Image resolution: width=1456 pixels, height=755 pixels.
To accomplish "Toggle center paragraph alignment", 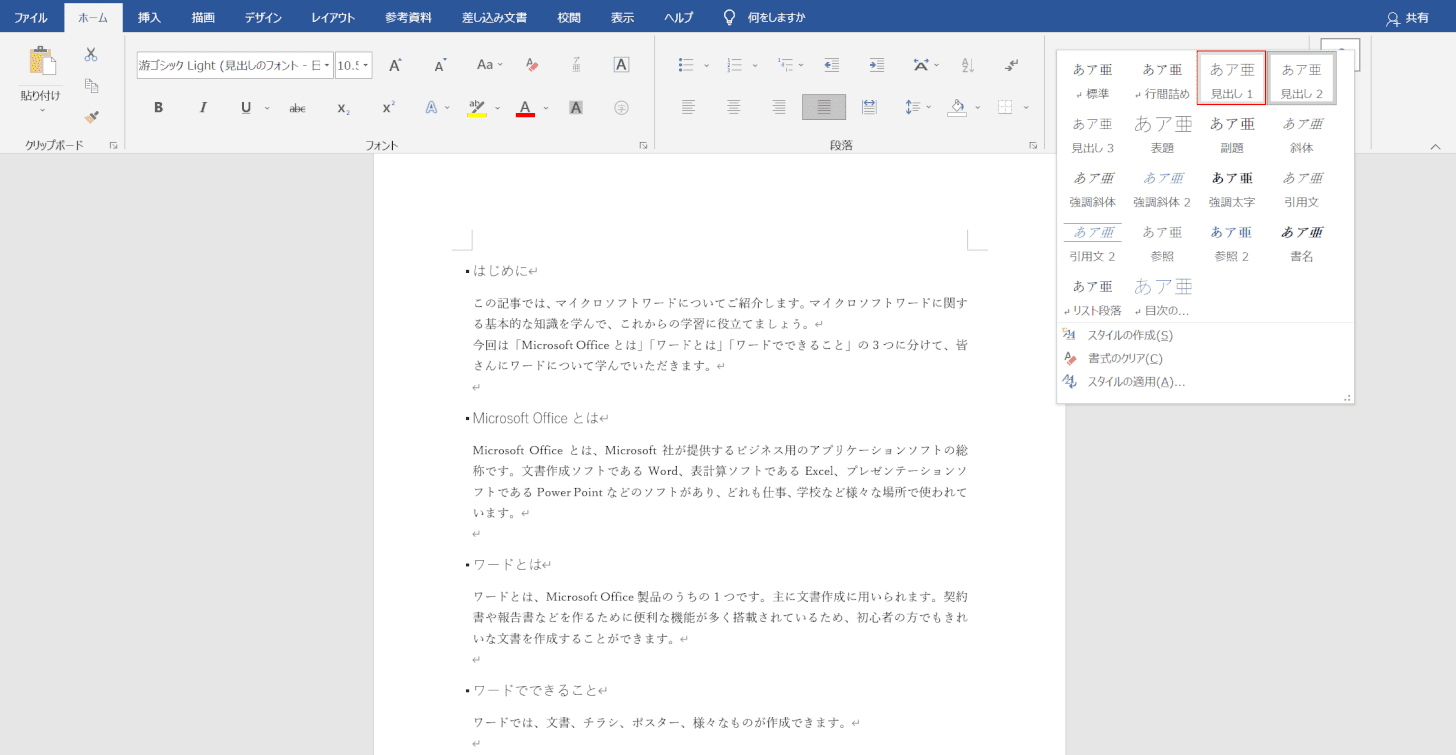I will pyautogui.click(x=734, y=107).
